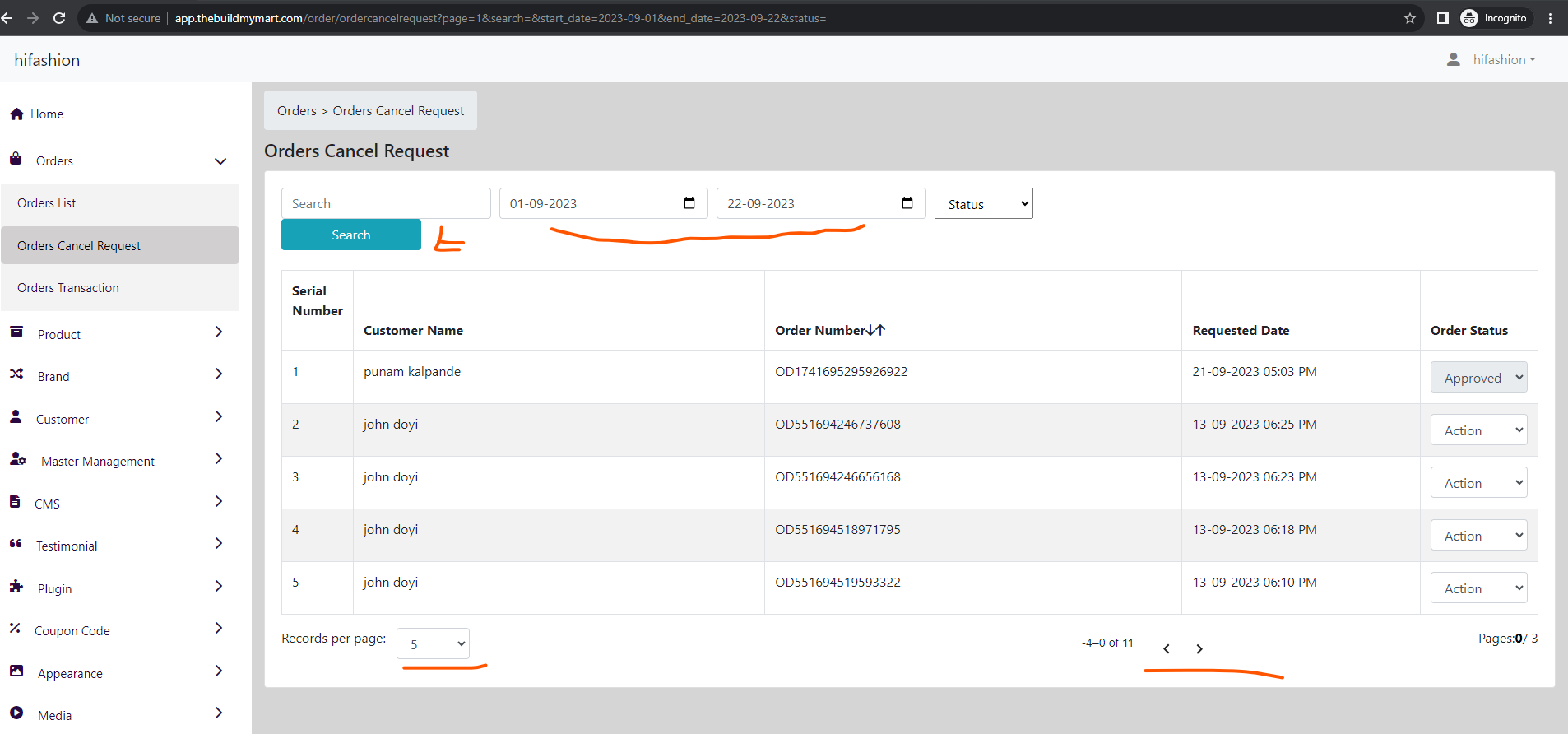Click the Product box icon
Image resolution: width=1568 pixels, height=734 pixels.
(16, 332)
